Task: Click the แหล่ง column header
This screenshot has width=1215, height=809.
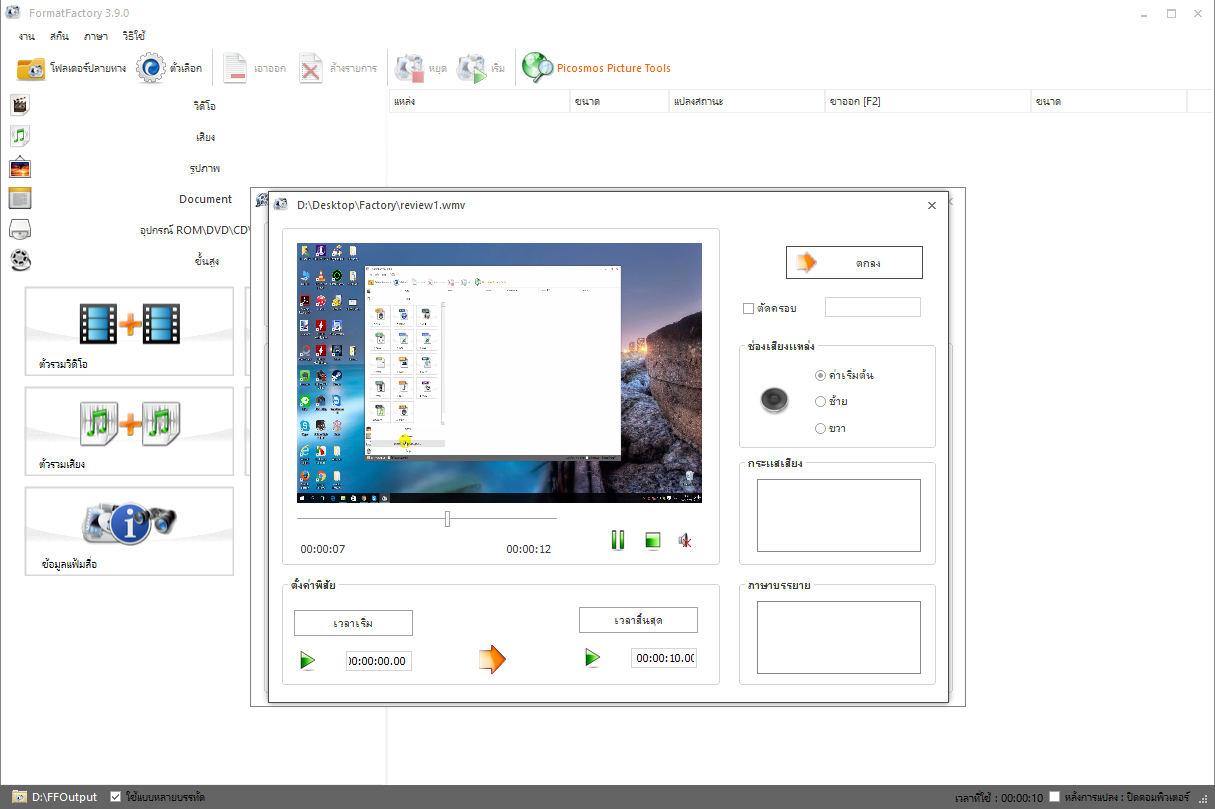Action: click(x=479, y=101)
